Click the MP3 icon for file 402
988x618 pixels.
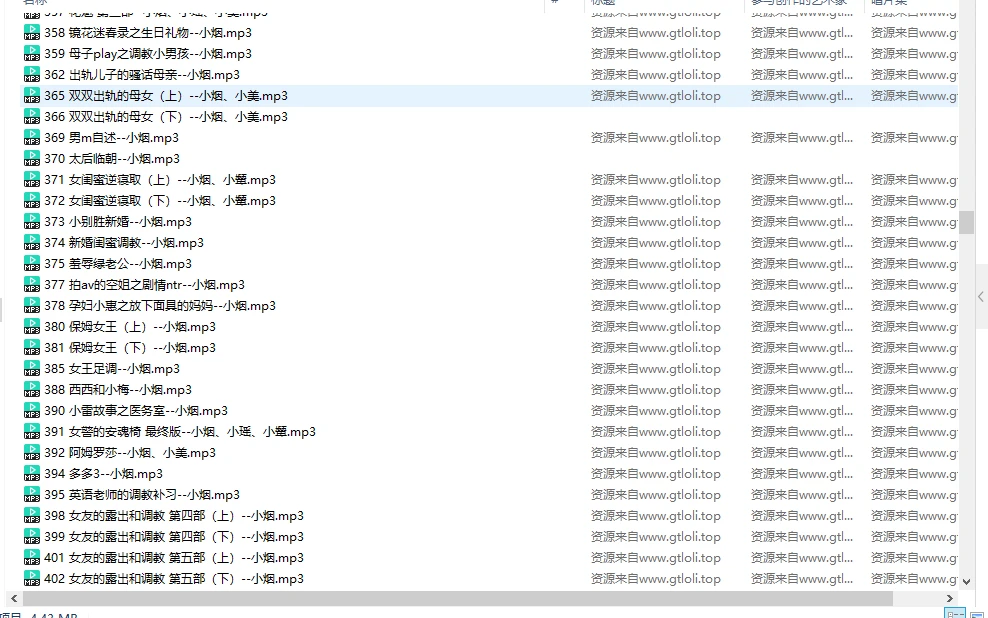[x=32, y=579]
